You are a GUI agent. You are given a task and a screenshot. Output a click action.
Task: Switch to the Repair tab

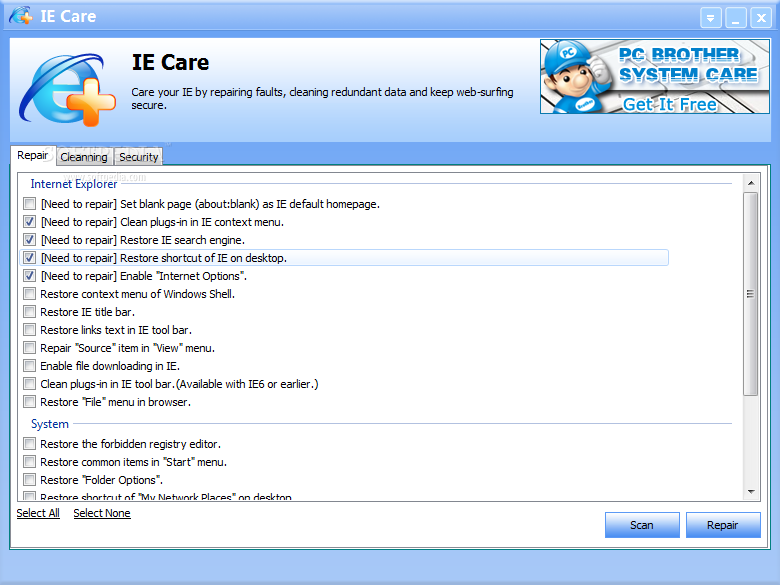pos(32,155)
